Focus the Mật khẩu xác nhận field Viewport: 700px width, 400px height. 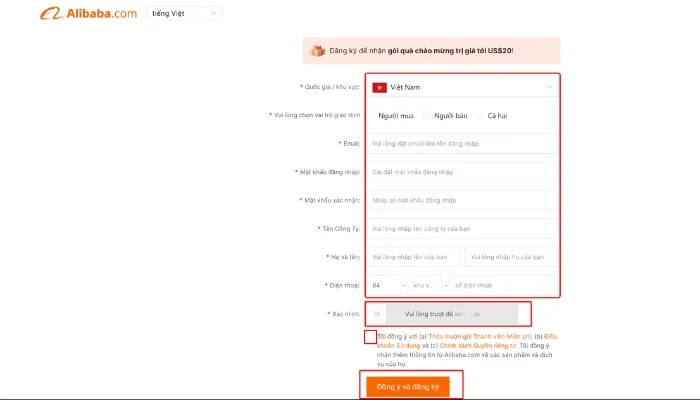(462, 200)
